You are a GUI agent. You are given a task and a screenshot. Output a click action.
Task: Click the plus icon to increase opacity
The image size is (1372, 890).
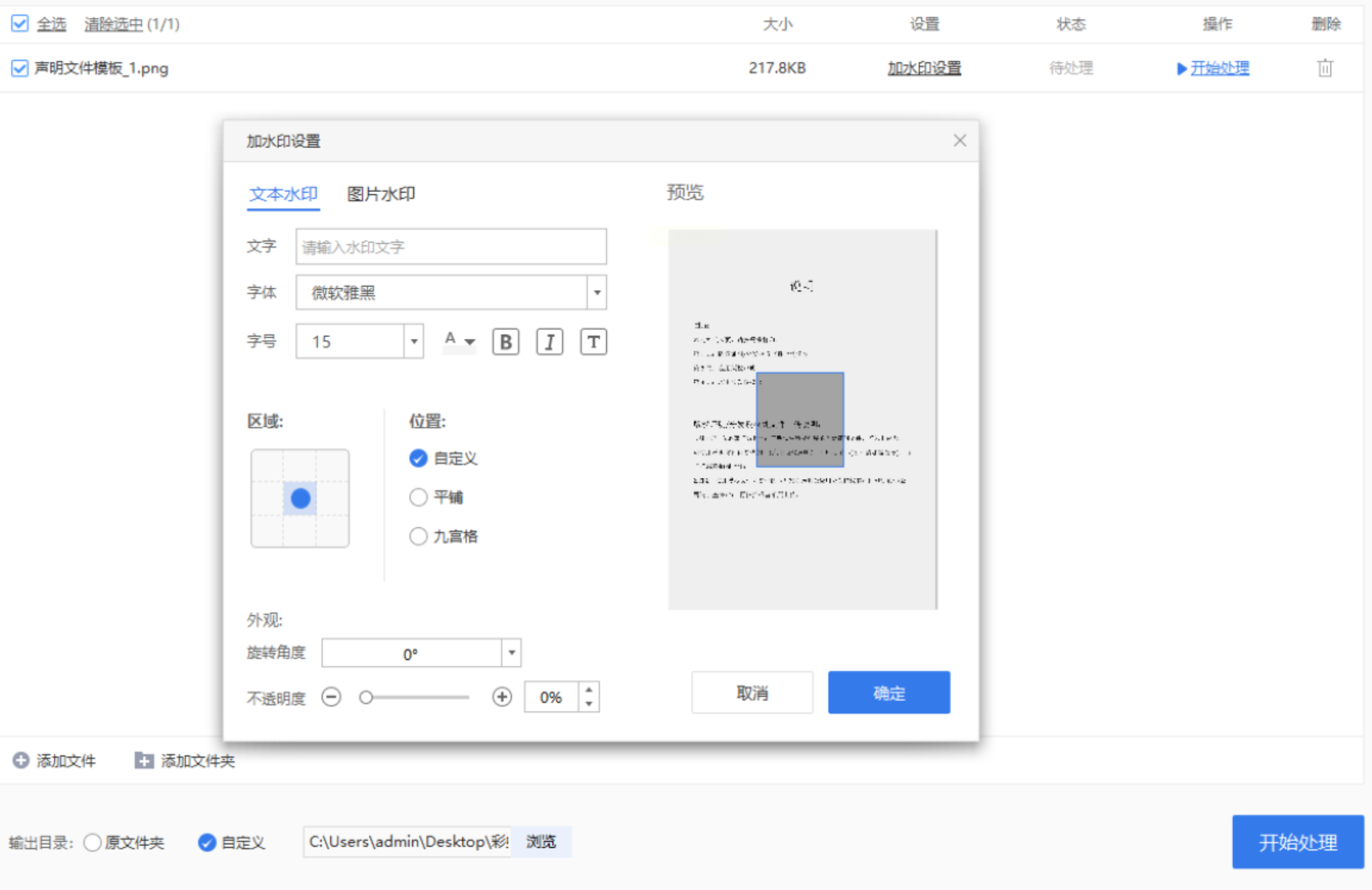click(502, 697)
